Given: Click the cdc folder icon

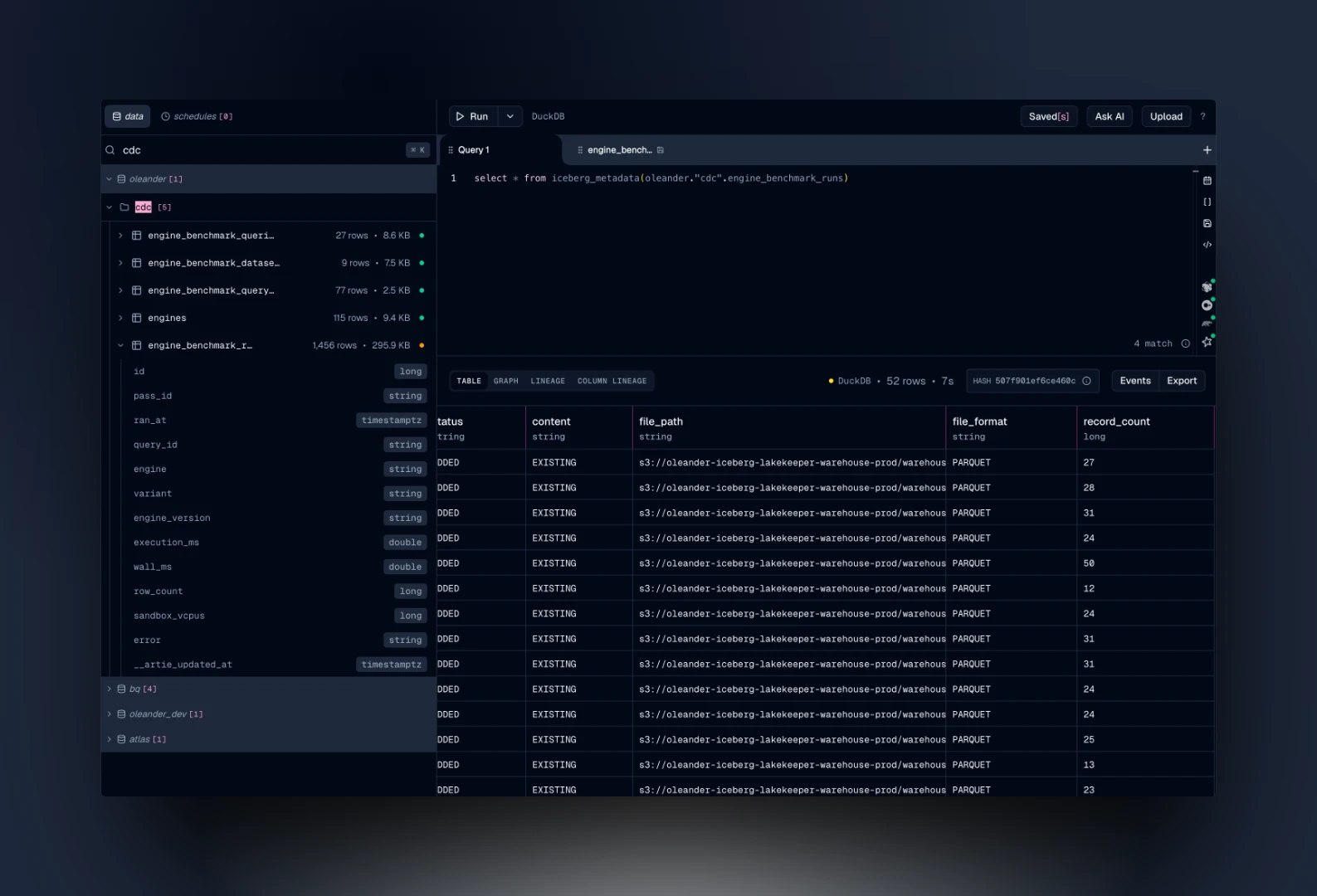Looking at the screenshot, I should 124,207.
